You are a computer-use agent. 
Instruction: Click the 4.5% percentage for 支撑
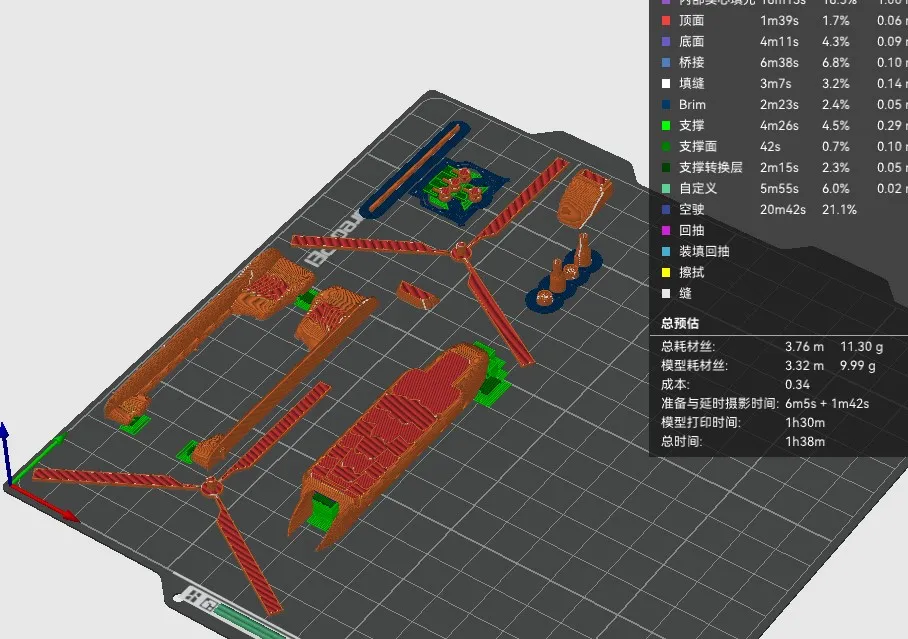click(x=836, y=125)
